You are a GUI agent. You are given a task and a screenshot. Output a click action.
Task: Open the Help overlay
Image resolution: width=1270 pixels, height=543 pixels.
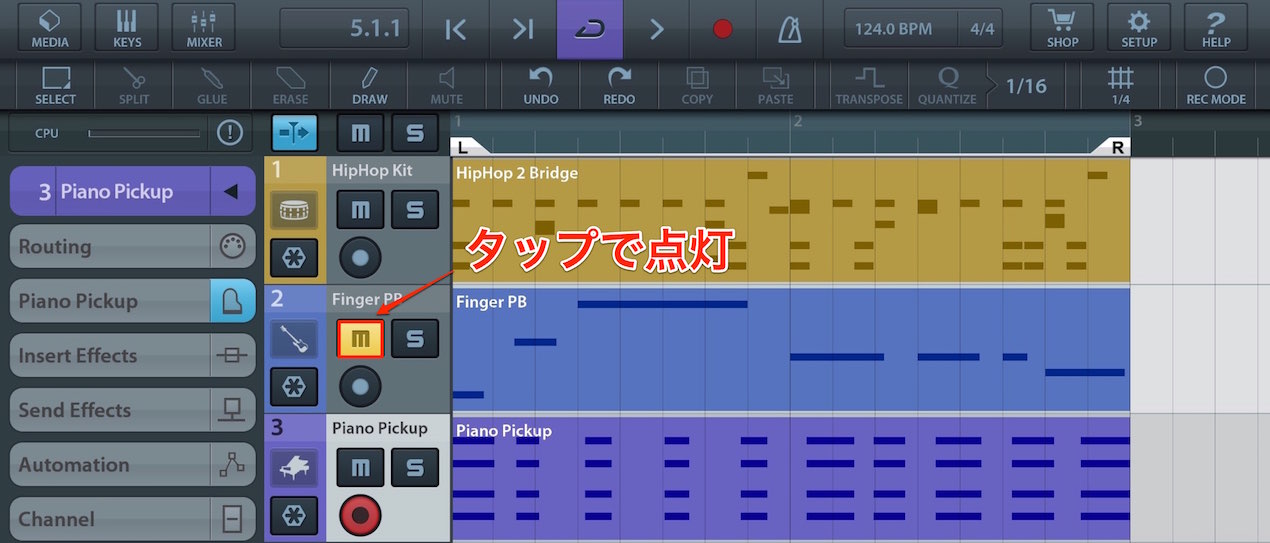click(1216, 29)
